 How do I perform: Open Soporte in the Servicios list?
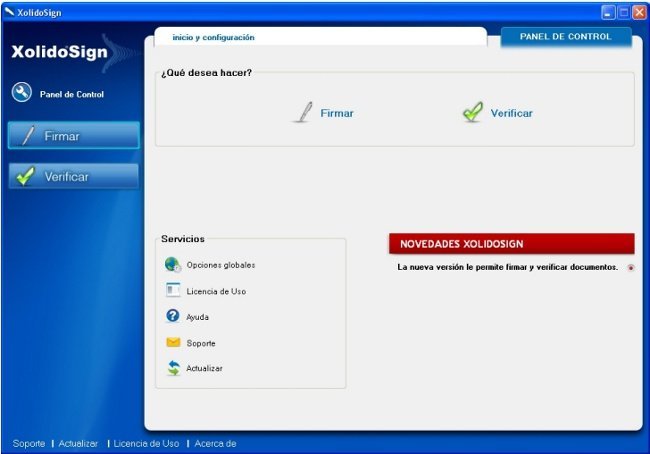click(x=201, y=343)
